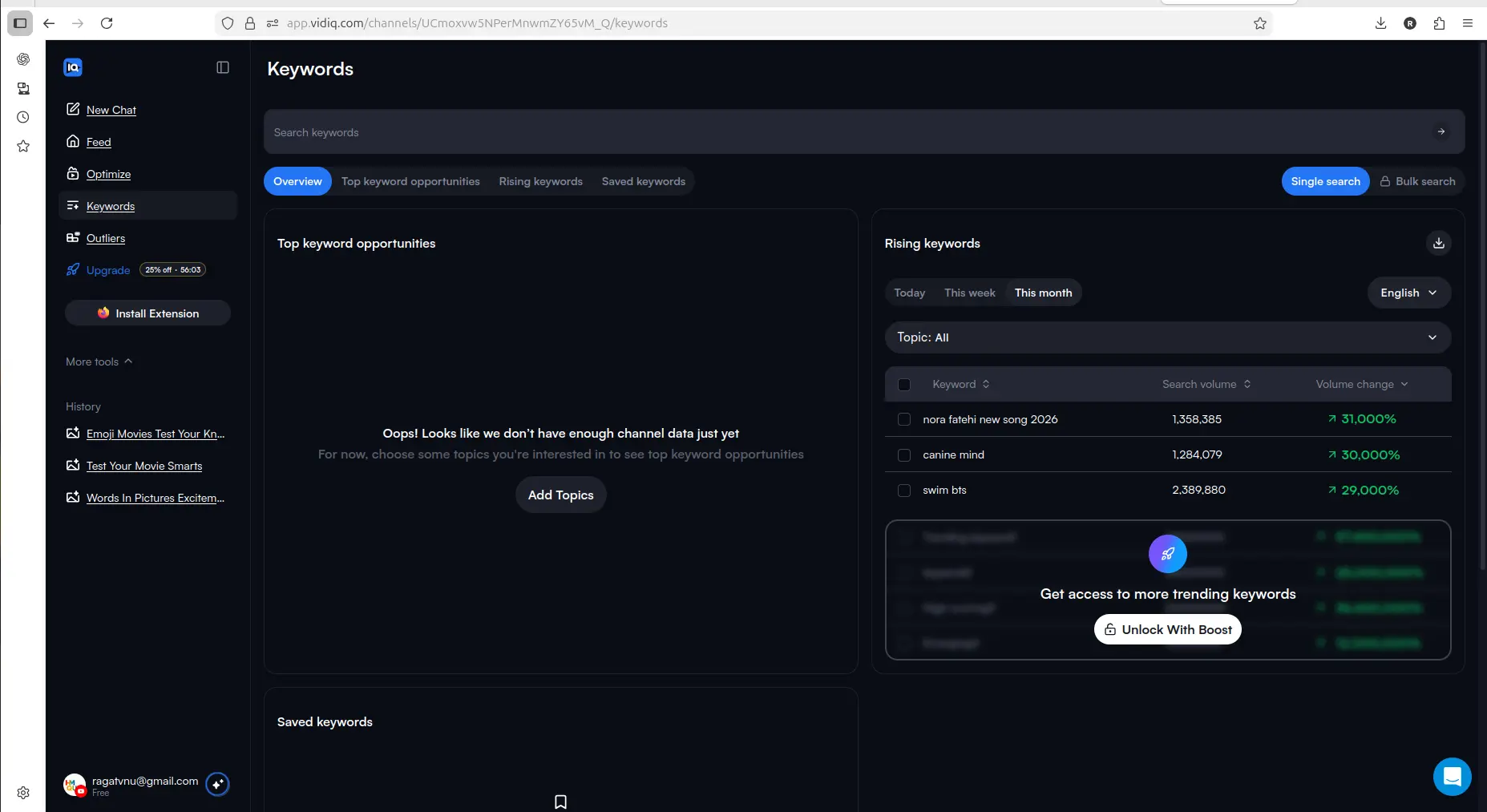Open the English language dropdown
The width and height of the screenshot is (1487, 812).
[x=1408, y=293]
